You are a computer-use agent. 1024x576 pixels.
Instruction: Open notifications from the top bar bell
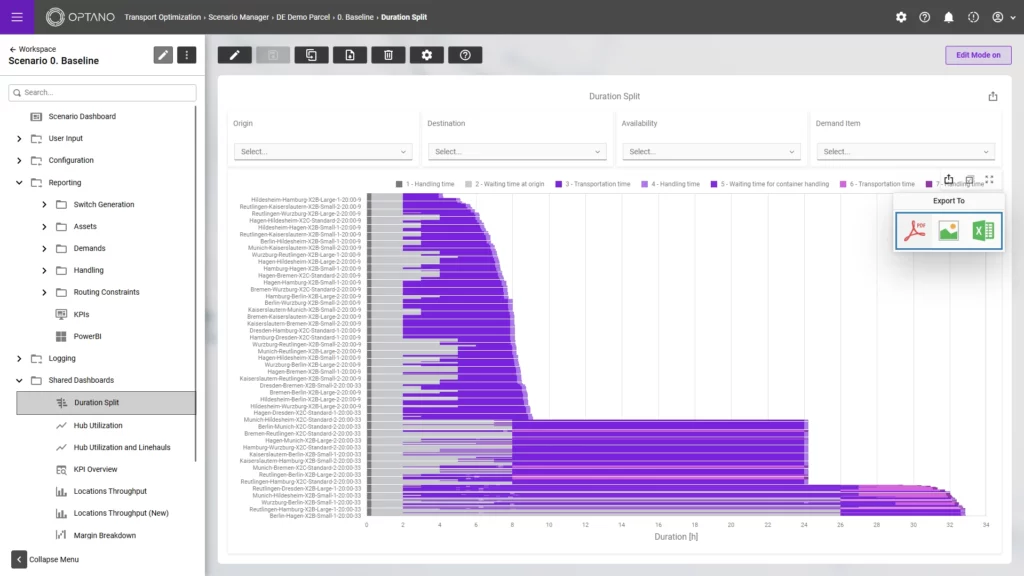[947, 16]
